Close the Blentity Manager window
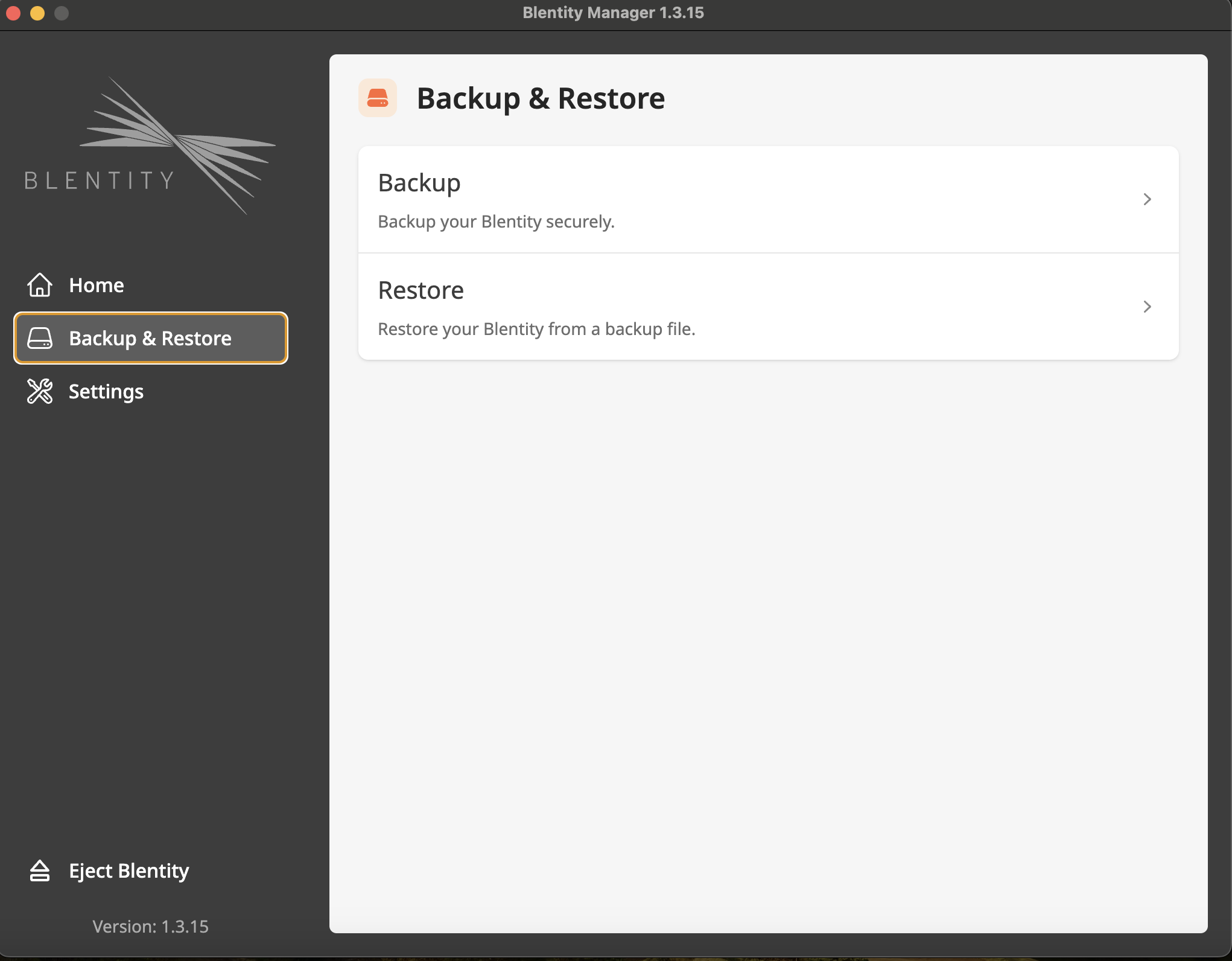The image size is (1232, 961). 13,13
